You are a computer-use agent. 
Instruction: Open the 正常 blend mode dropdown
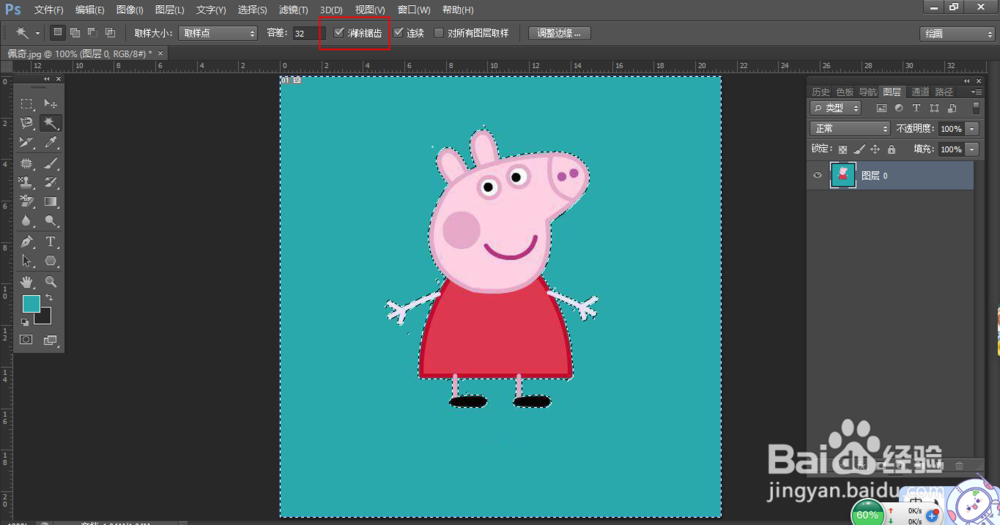(849, 129)
